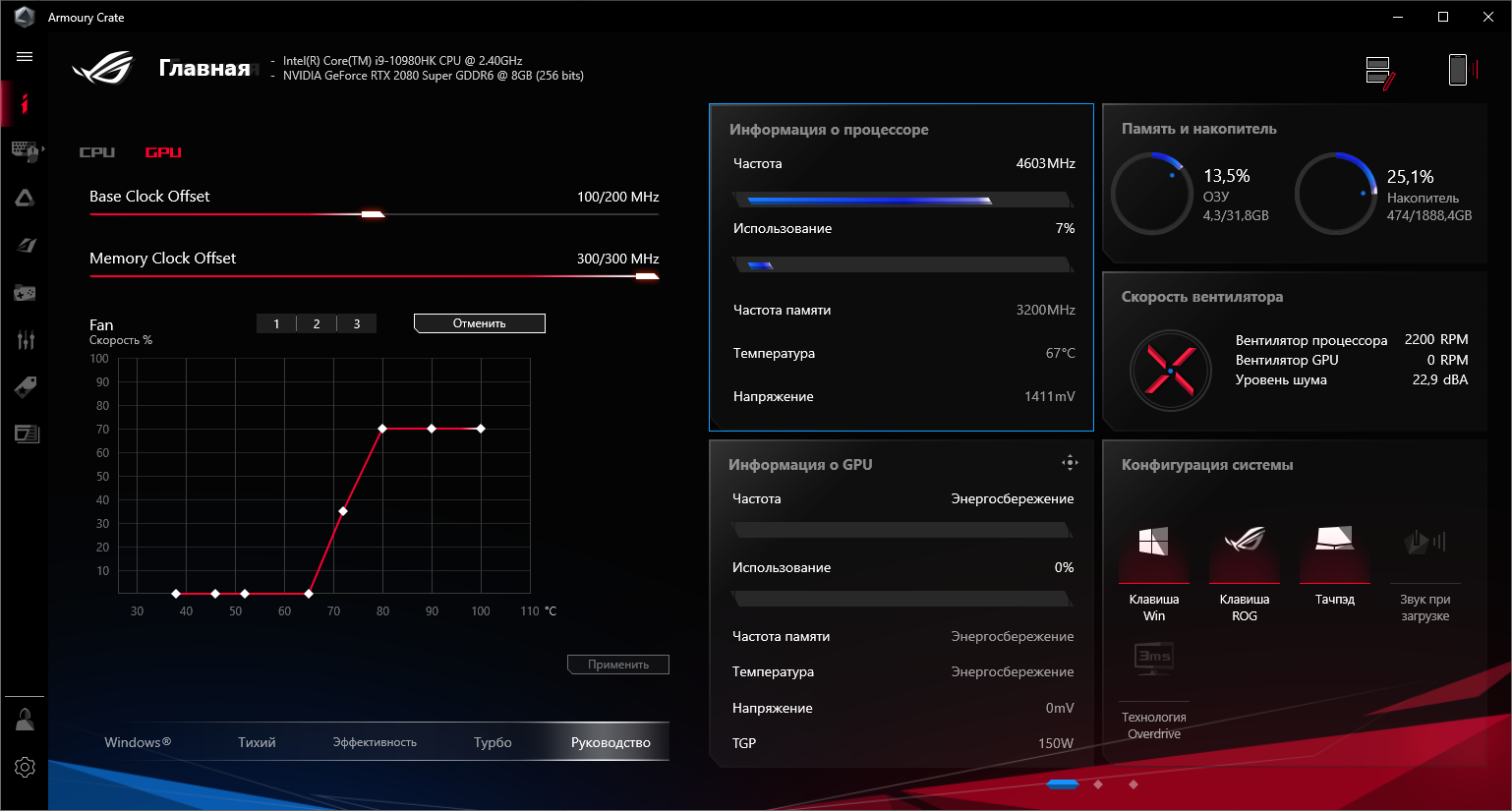Select fan preset 3
Screen dimensions: 1512x811
tap(357, 323)
